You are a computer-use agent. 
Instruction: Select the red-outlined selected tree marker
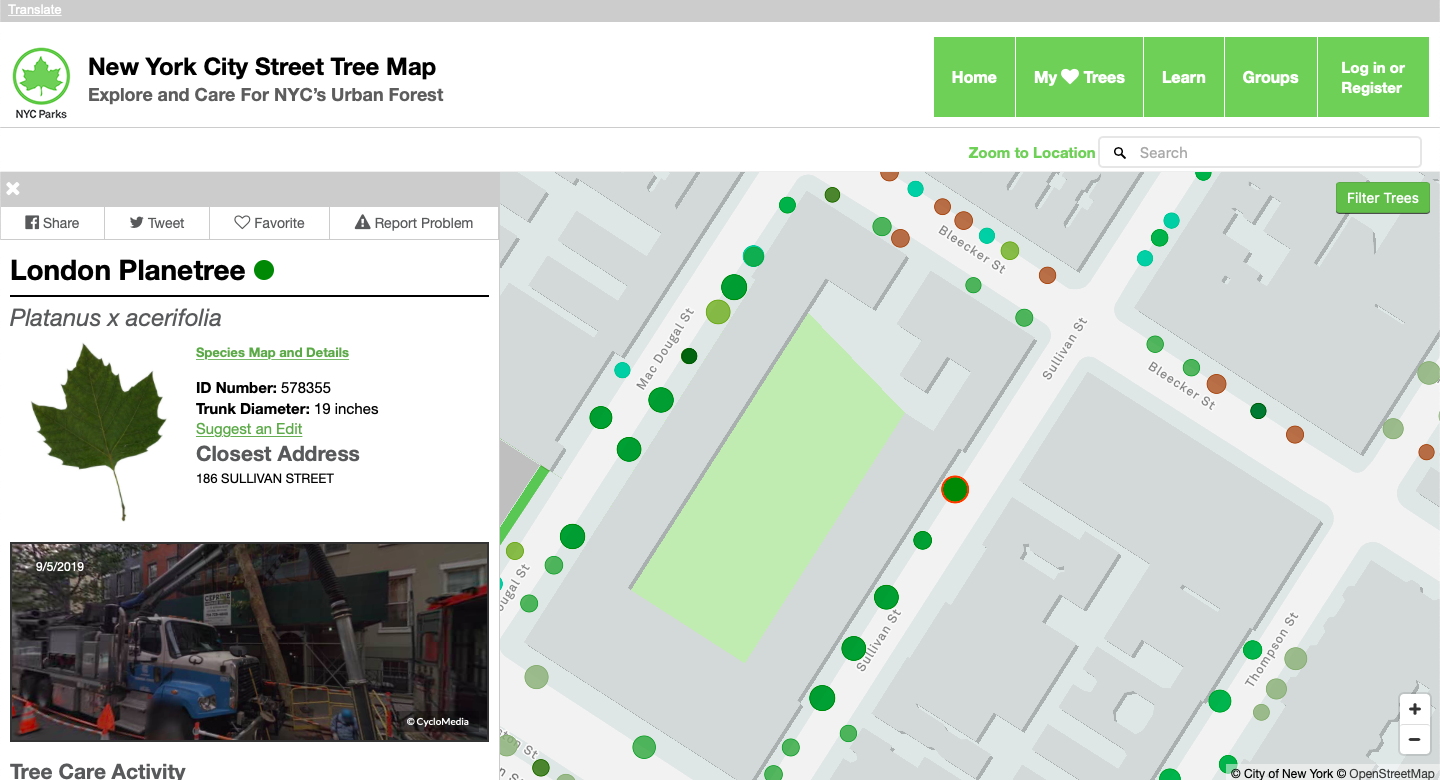(955, 489)
